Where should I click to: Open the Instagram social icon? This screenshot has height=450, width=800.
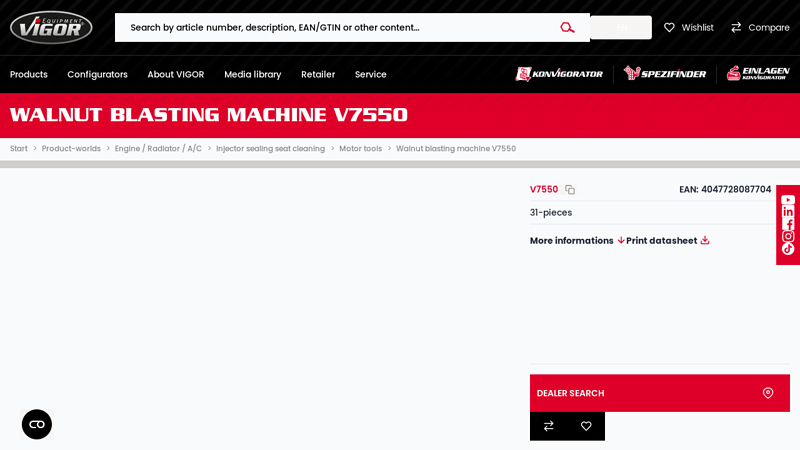click(x=788, y=236)
